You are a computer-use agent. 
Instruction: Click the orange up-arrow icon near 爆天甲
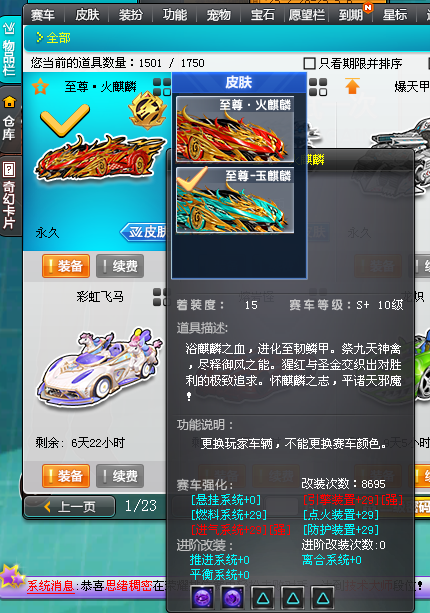tap(352, 86)
